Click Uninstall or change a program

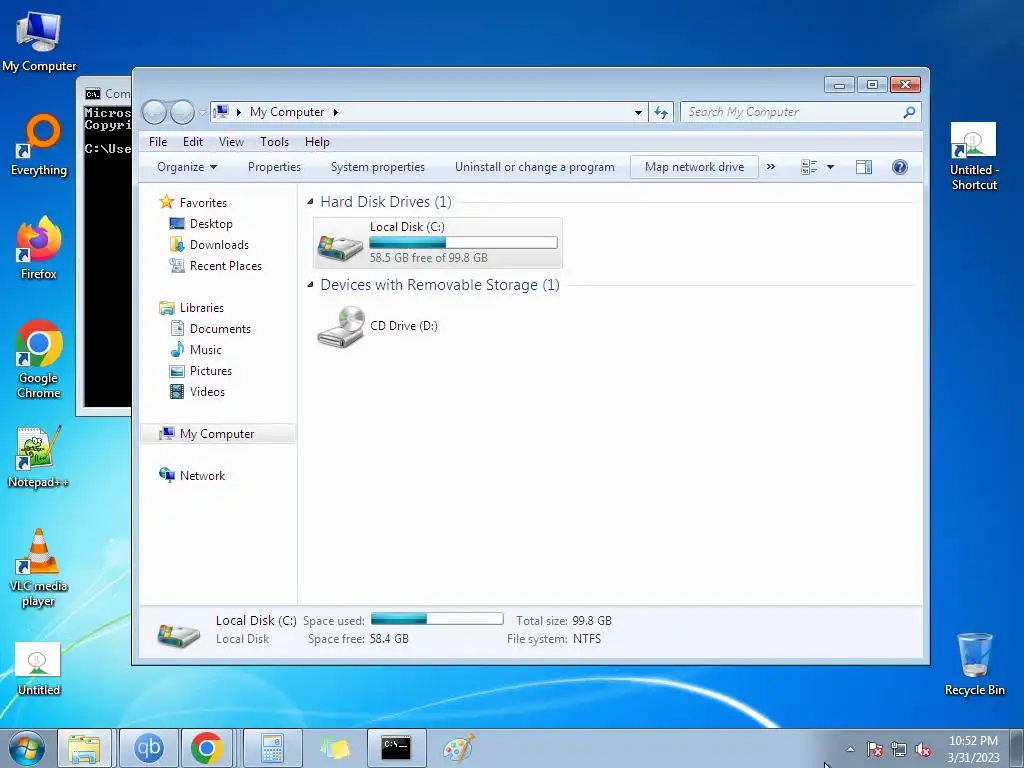click(x=535, y=167)
